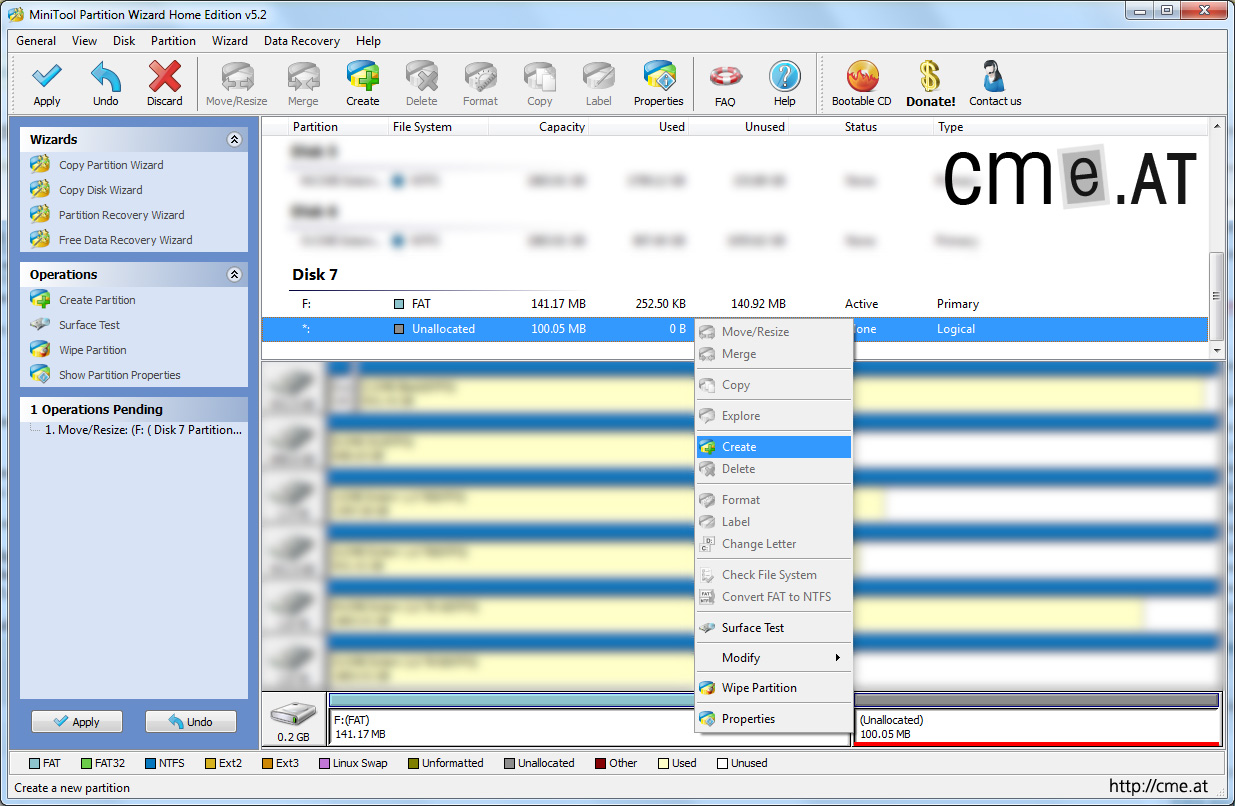Collapse the Operations panel
The image size is (1235, 806).
pyautogui.click(x=234, y=275)
